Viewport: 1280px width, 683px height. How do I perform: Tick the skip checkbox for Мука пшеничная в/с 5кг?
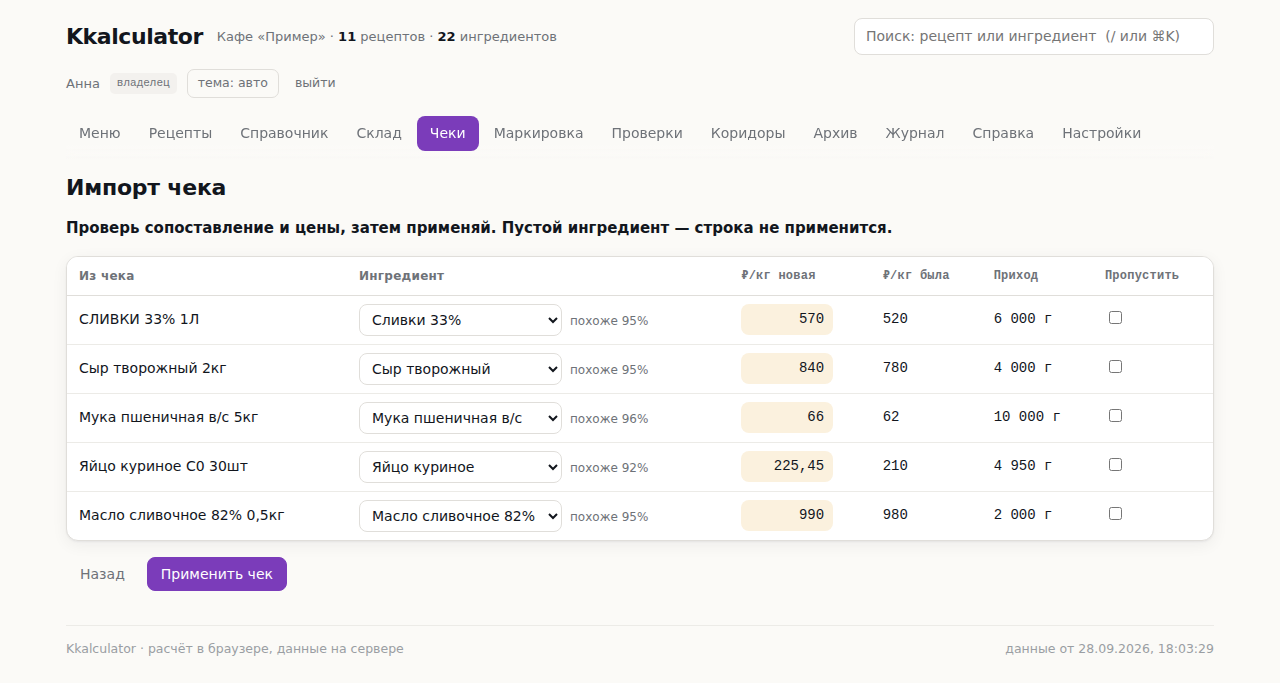[x=1115, y=415]
